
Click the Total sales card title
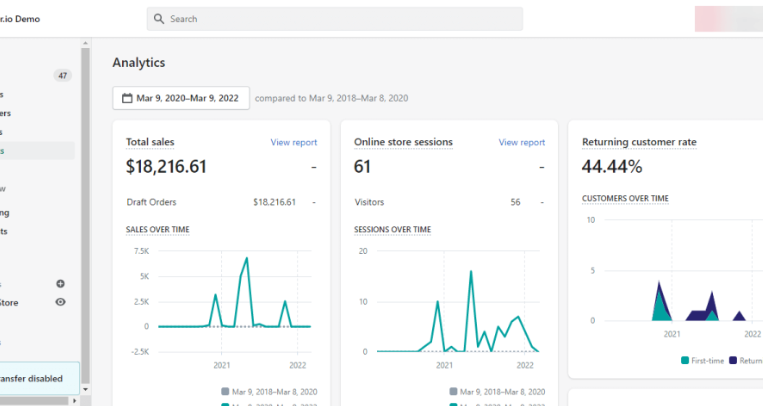pos(150,142)
